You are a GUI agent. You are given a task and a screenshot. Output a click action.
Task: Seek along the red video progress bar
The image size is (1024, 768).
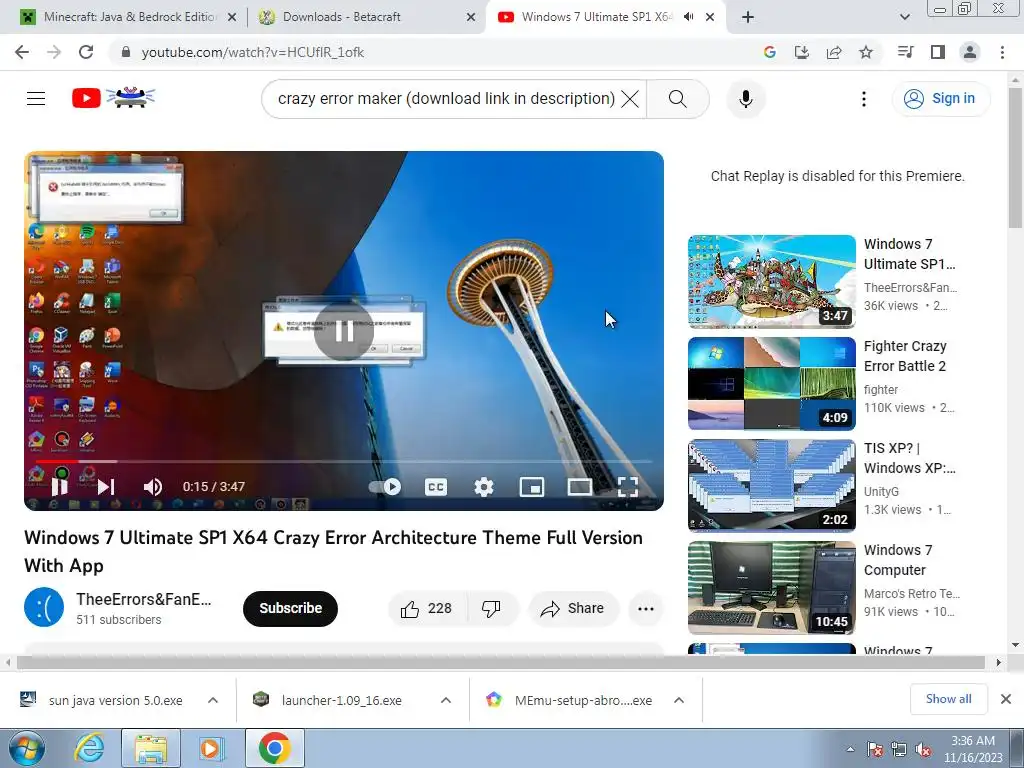point(344,462)
